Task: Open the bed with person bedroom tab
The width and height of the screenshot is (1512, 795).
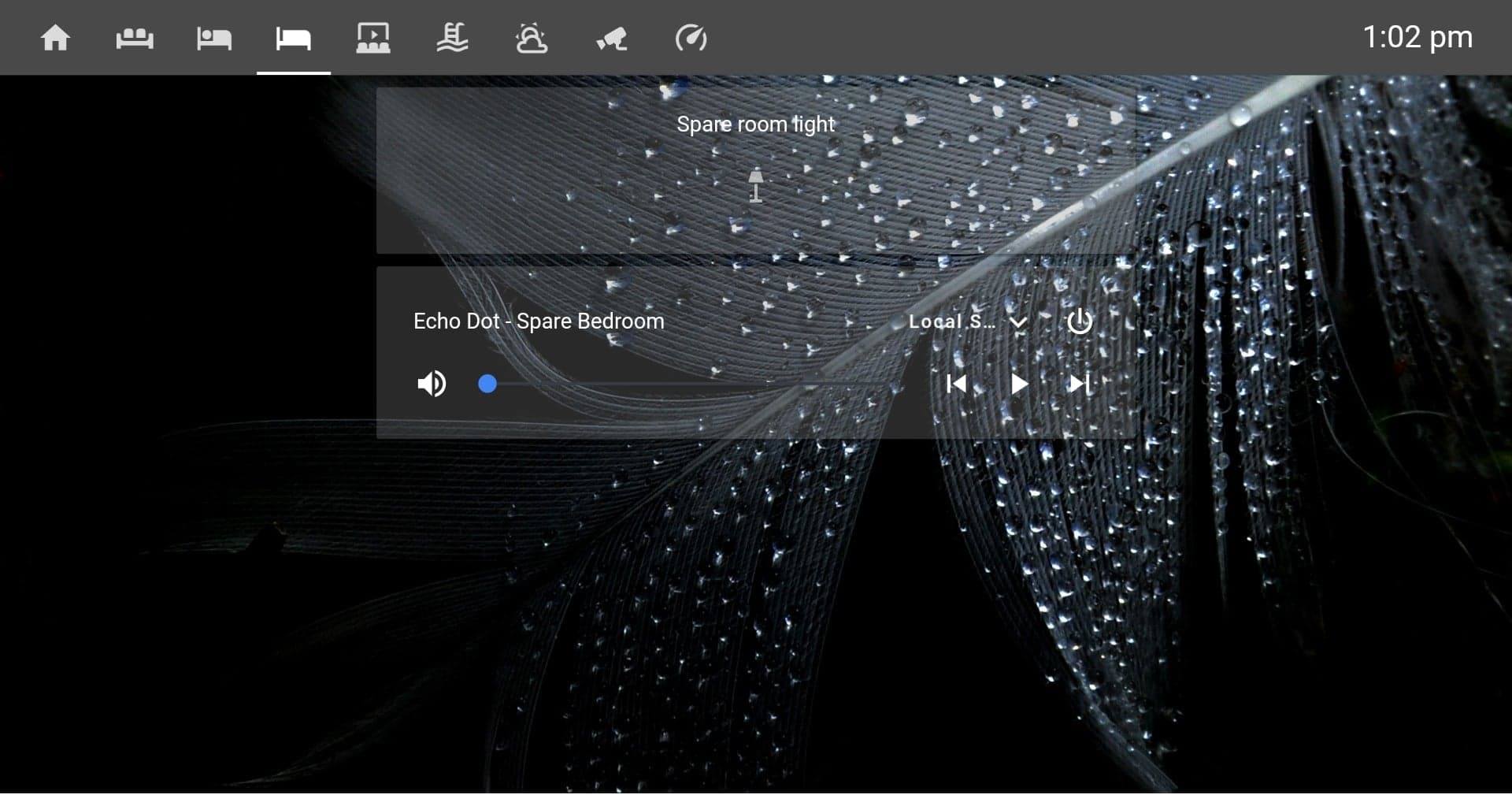Action: [x=214, y=38]
